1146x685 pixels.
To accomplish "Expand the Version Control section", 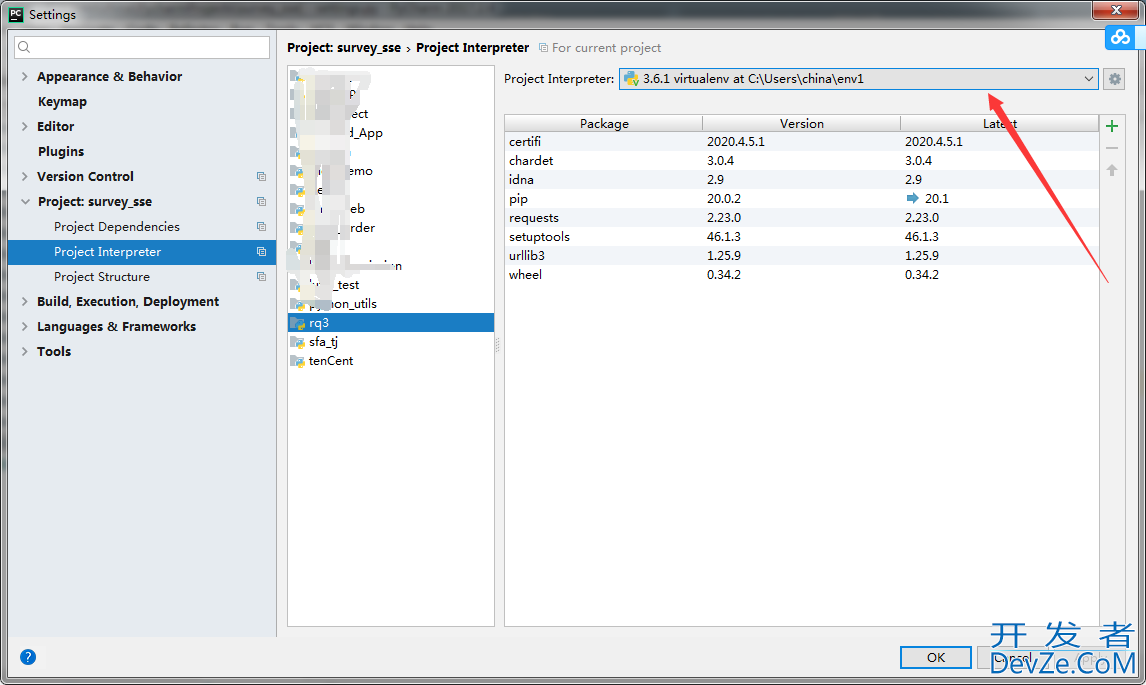I will [x=25, y=176].
